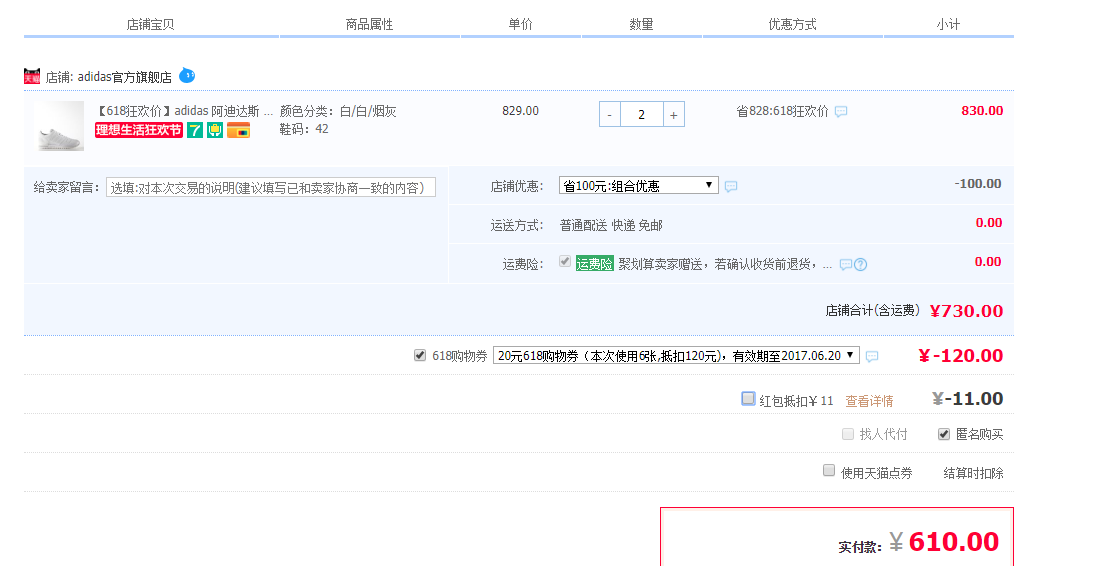Click the store discount amount -100.00
The width and height of the screenshot is (1097, 566).
[978, 183]
